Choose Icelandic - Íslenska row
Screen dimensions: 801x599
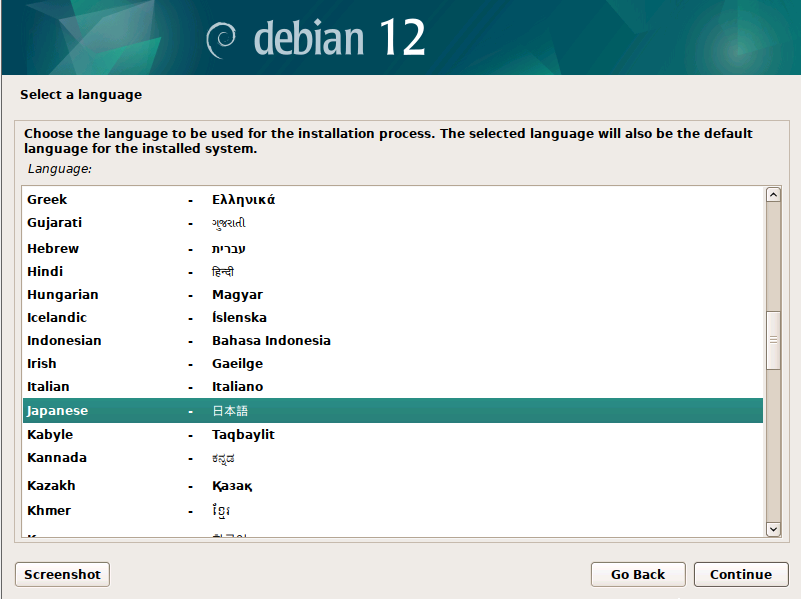393,318
